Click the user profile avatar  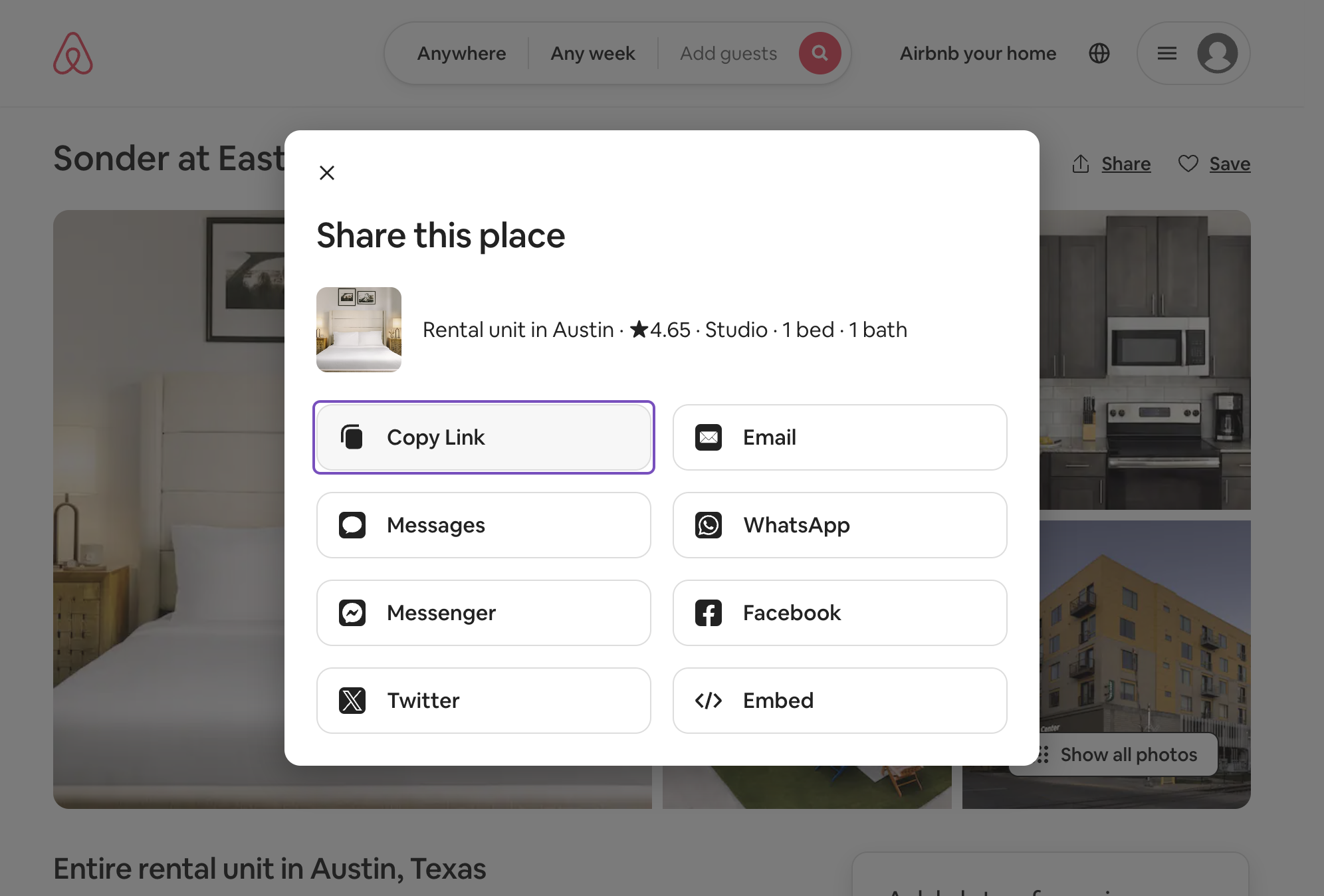tap(1218, 53)
